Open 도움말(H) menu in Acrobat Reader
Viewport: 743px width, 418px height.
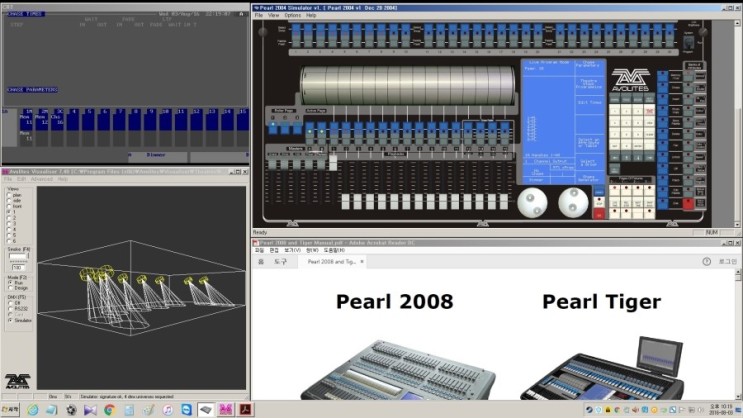click(x=334, y=250)
